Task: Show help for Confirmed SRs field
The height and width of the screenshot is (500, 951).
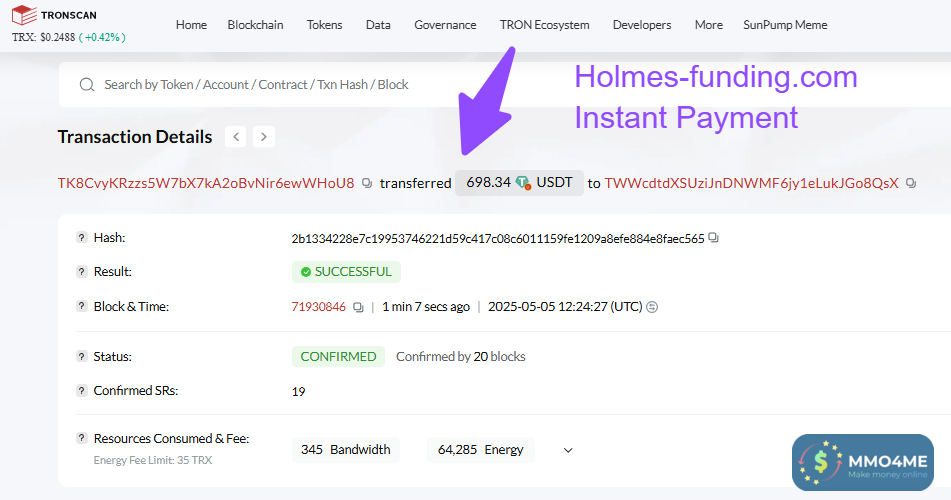Action: (81, 390)
